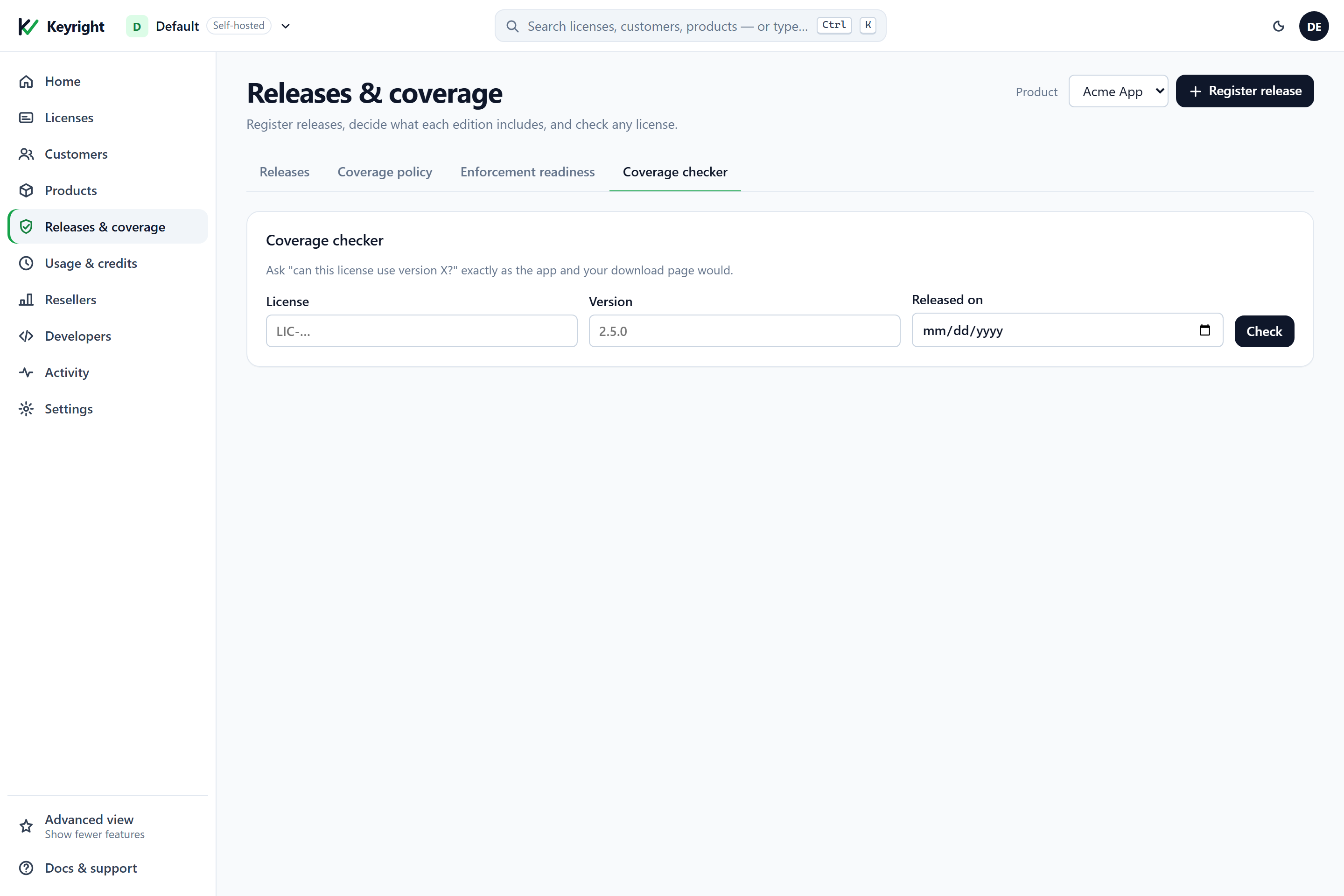Click the Ctrl key hint

tap(834, 25)
